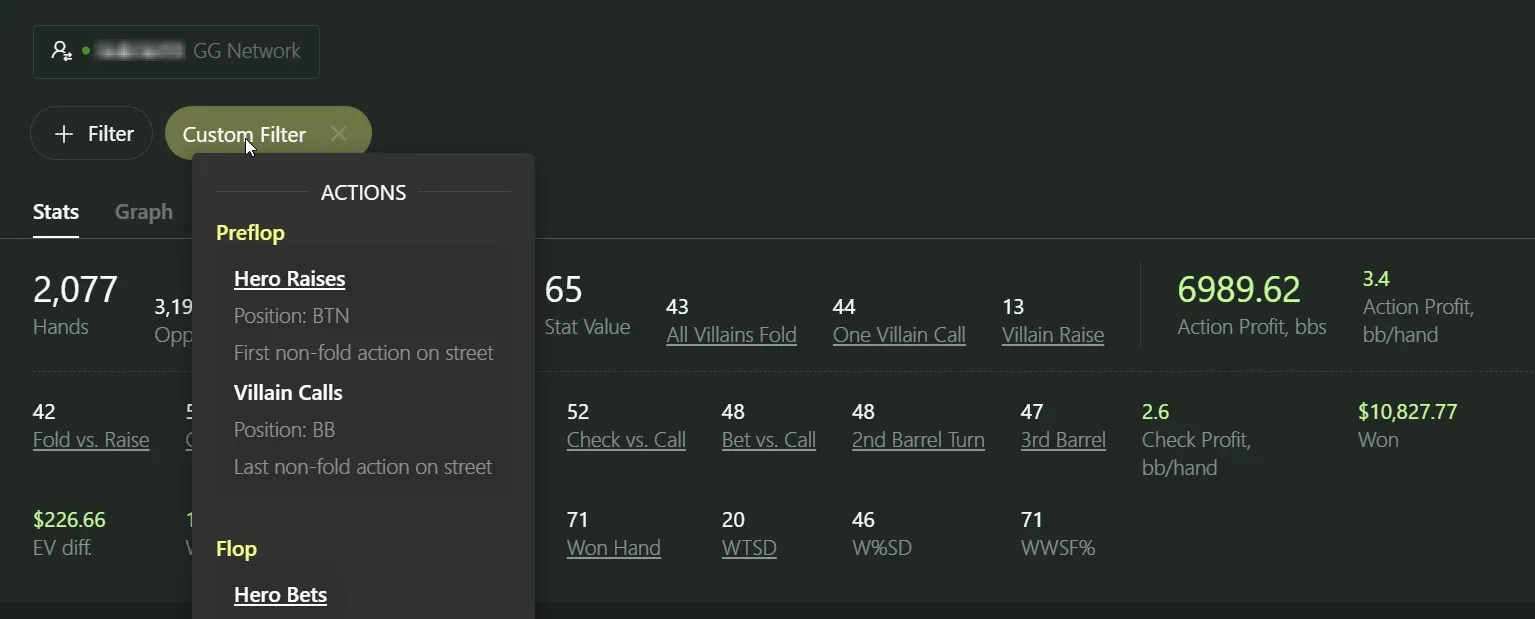
Task: Click the 2nd Barrel Turn stat
Action: tap(918, 440)
